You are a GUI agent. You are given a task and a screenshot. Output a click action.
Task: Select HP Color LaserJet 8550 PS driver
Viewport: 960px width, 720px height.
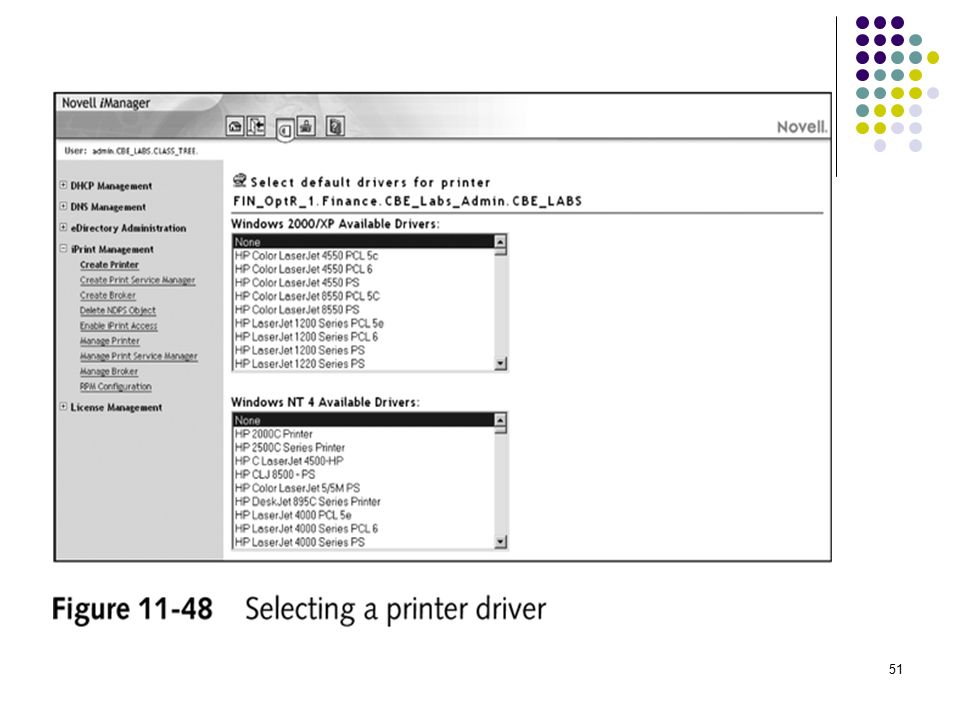[x=364, y=309]
